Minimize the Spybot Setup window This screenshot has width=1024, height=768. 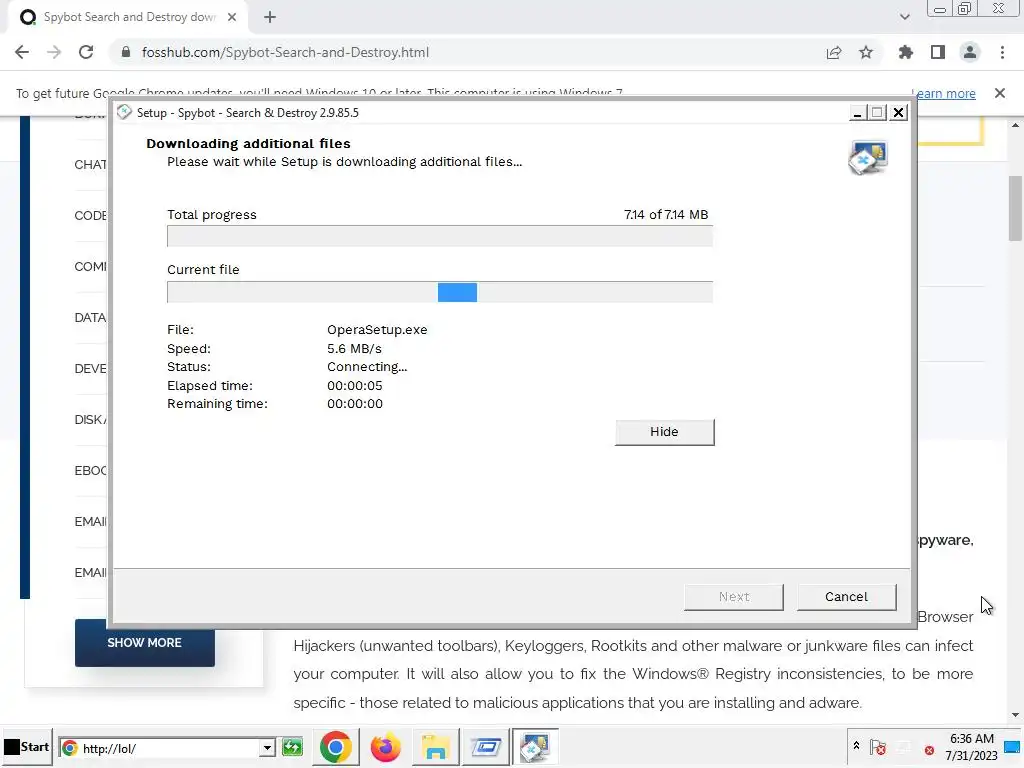(x=857, y=113)
